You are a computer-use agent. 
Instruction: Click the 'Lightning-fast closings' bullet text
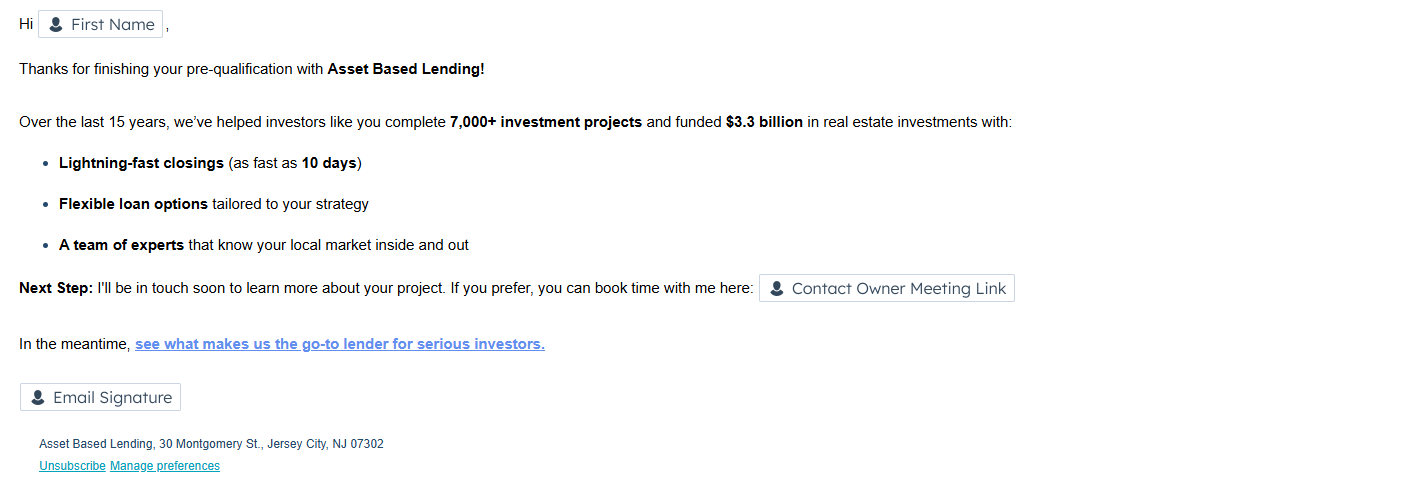tap(141, 163)
